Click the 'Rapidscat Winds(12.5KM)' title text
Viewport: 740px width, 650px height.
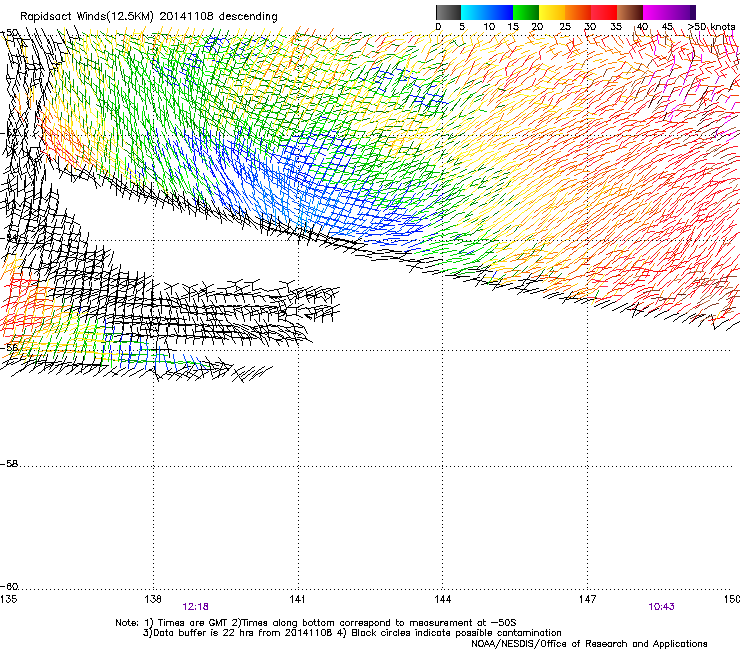pos(87,17)
